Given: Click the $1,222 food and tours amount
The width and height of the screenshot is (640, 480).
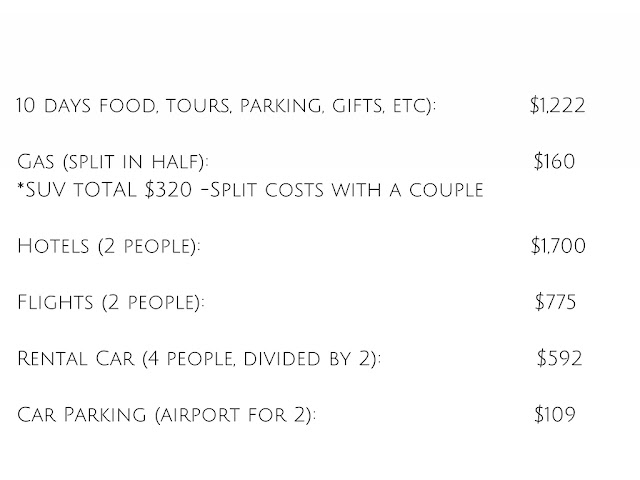Looking at the screenshot, I should [x=557, y=105].
